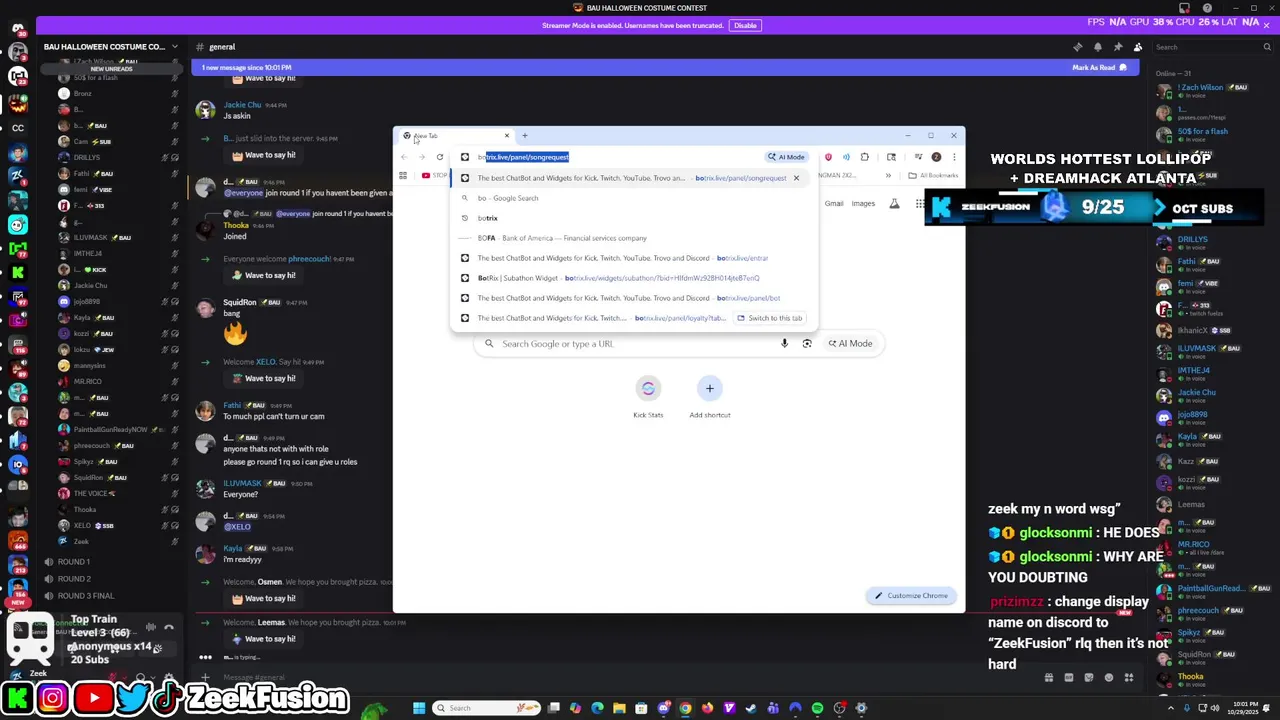
Task: Click the AI Mode chip in address bar
Action: tap(786, 157)
